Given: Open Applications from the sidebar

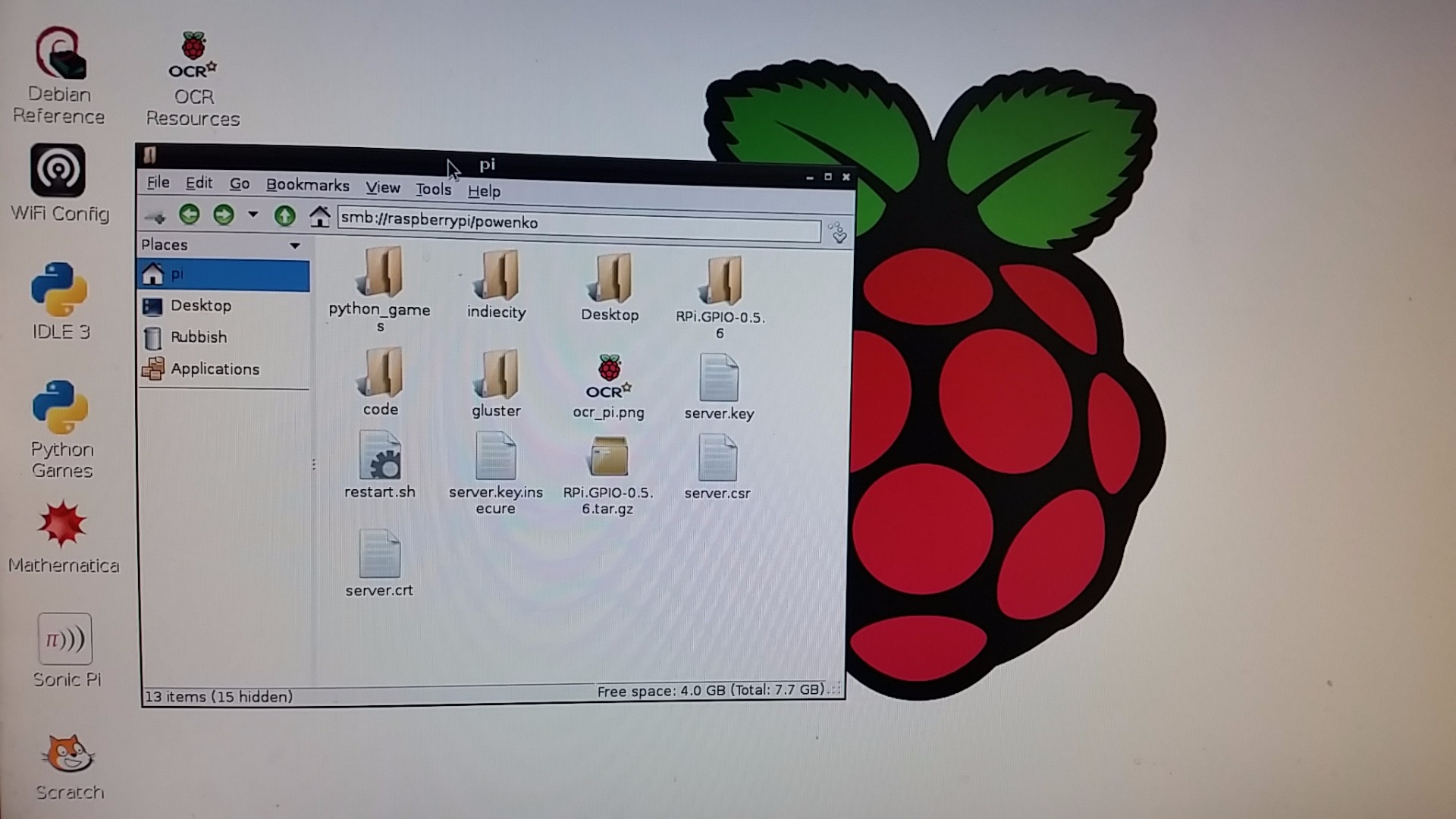Looking at the screenshot, I should 215,369.
